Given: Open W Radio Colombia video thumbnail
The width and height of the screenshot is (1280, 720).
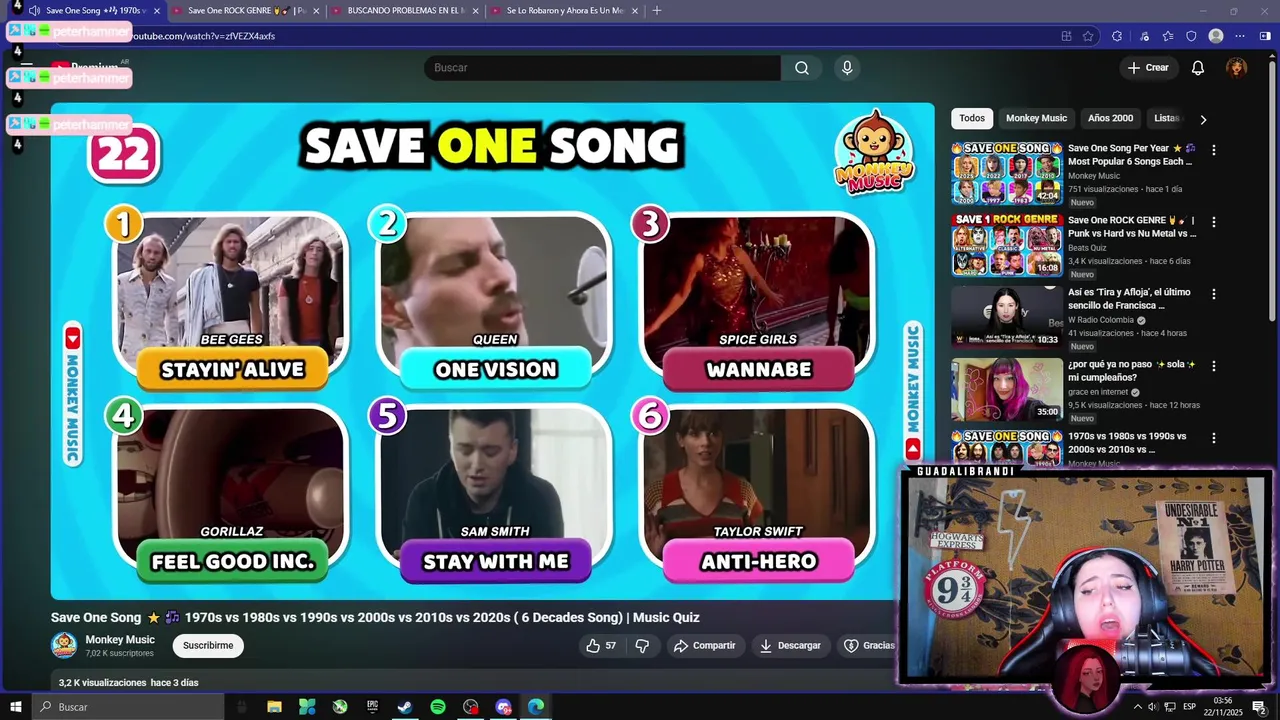Looking at the screenshot, I should point(1006,317).
